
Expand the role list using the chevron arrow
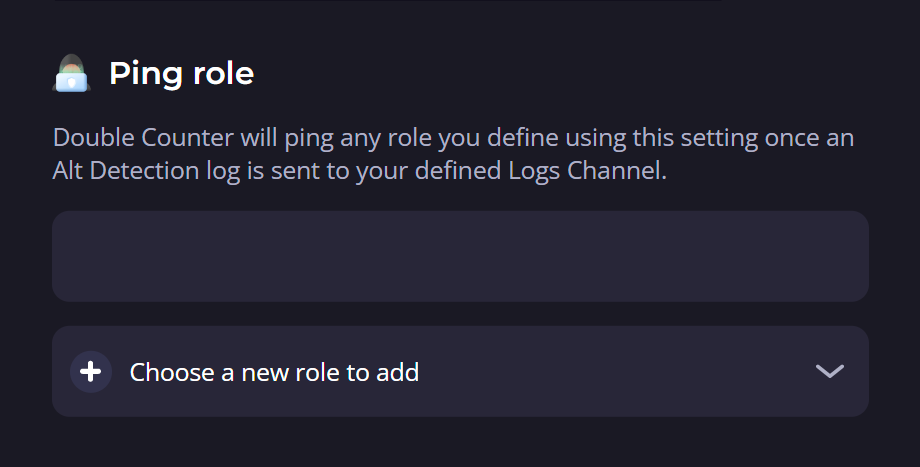pos(829,372)
